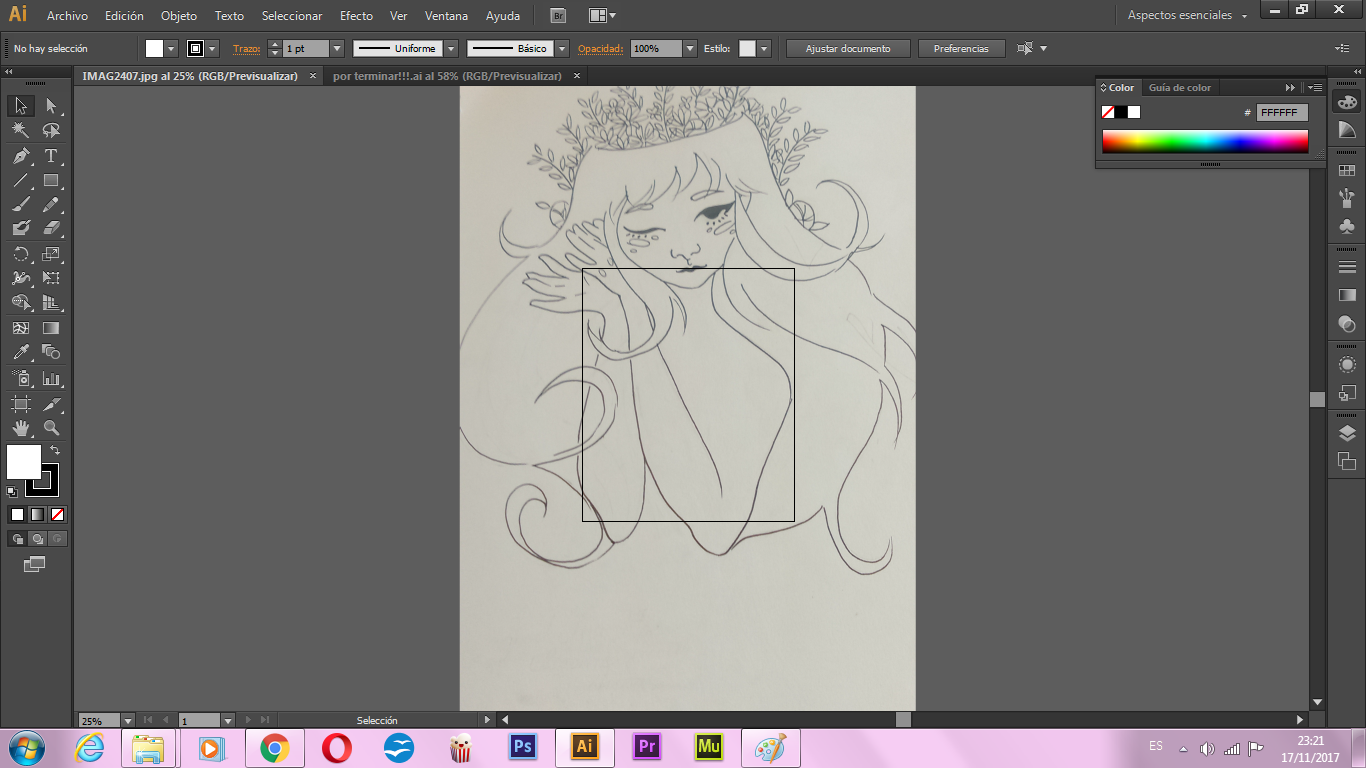The height and width of the screenshot is (768, 1366).
Task: Expand the Opacidad 100% dropdown
Action: click(690, 48)
